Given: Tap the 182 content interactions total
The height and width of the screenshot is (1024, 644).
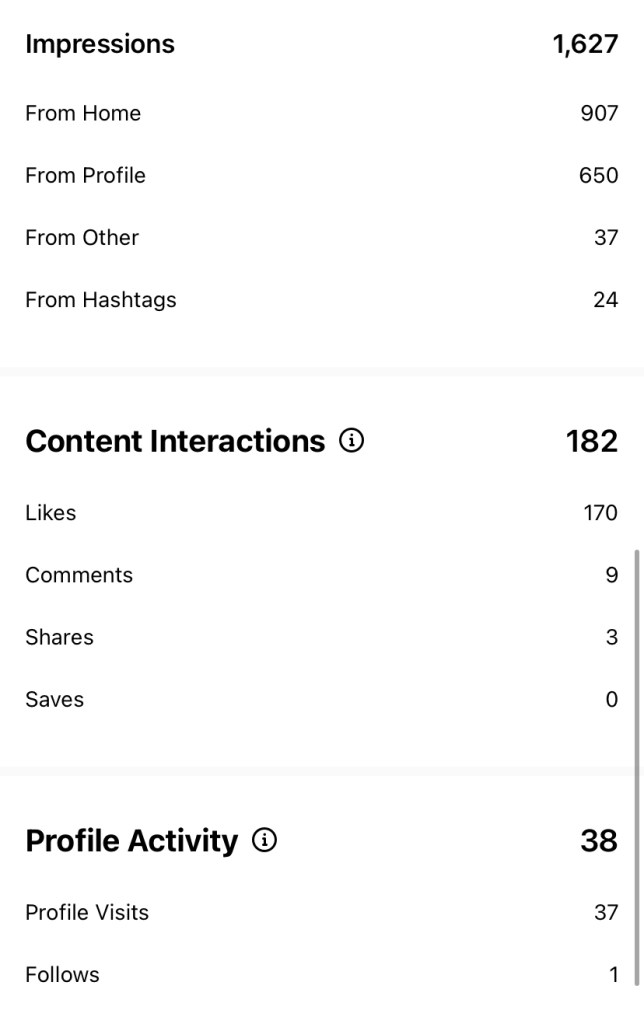Looking at the screenshot, I should tap(591, 441).
